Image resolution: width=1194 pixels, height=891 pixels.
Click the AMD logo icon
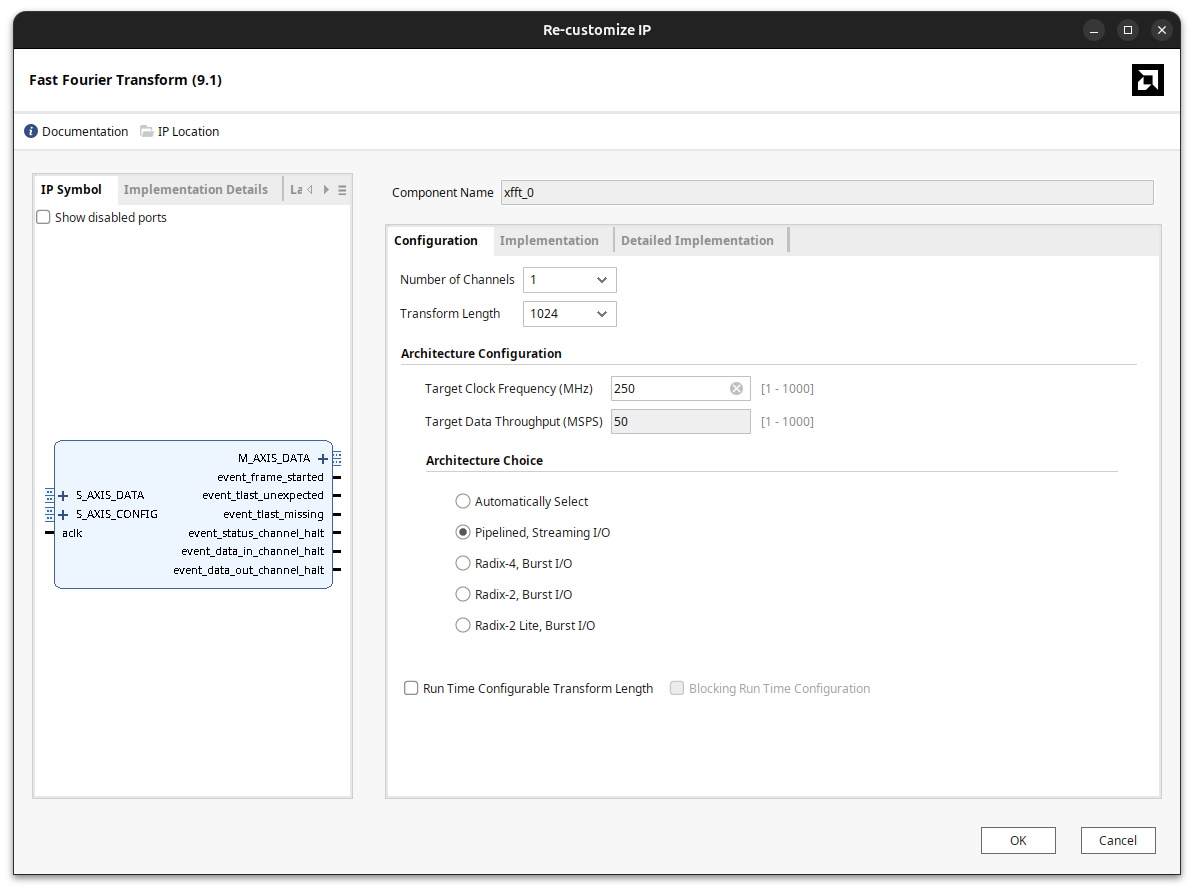(x=1148, y=80)
